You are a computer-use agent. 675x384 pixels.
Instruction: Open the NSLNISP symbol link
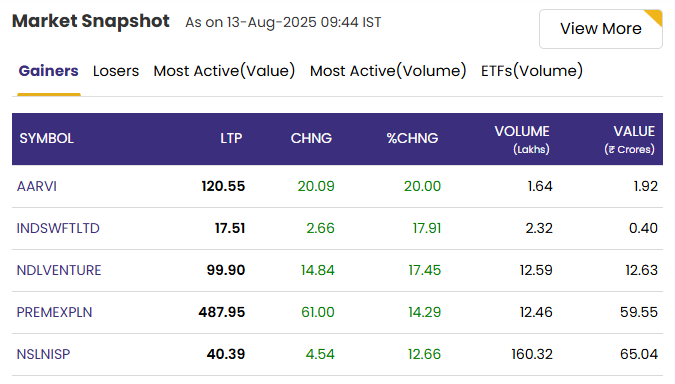click(x=43, y=354)
